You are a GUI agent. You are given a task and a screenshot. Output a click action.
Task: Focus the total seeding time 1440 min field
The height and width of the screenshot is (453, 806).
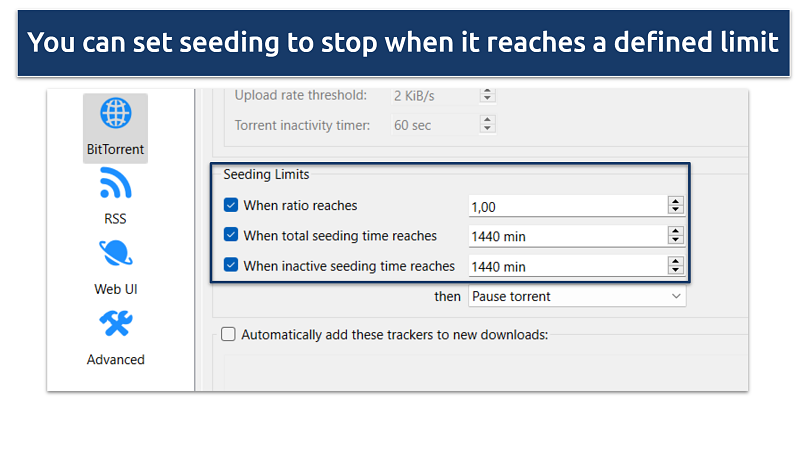point(566,236)
